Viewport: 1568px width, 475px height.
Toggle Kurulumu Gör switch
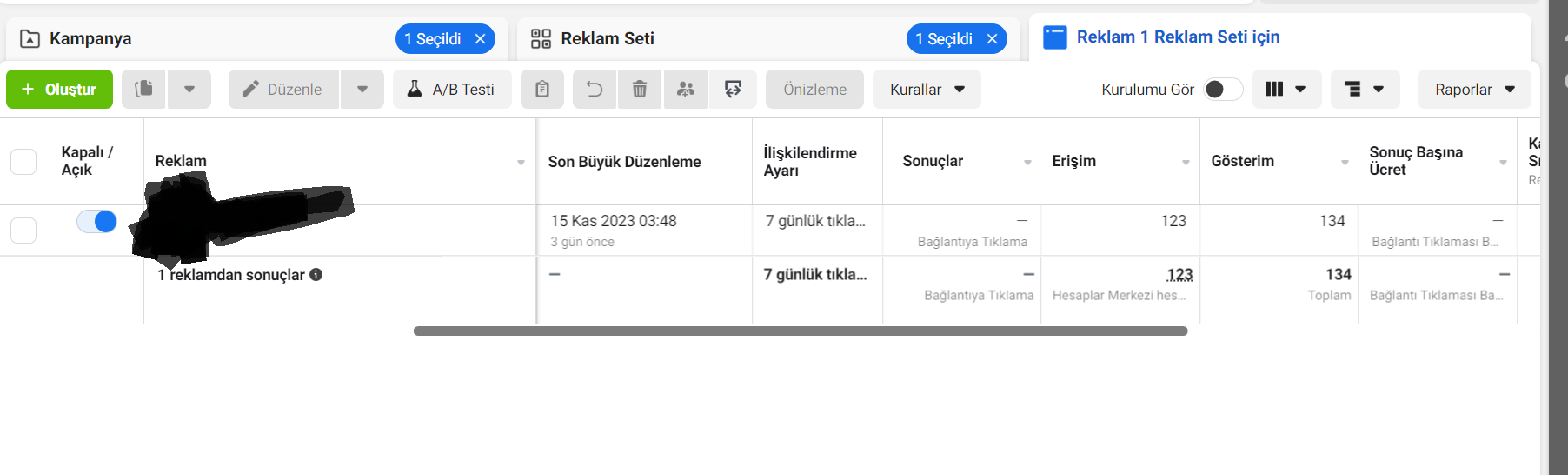click(x=1223, y=89)
